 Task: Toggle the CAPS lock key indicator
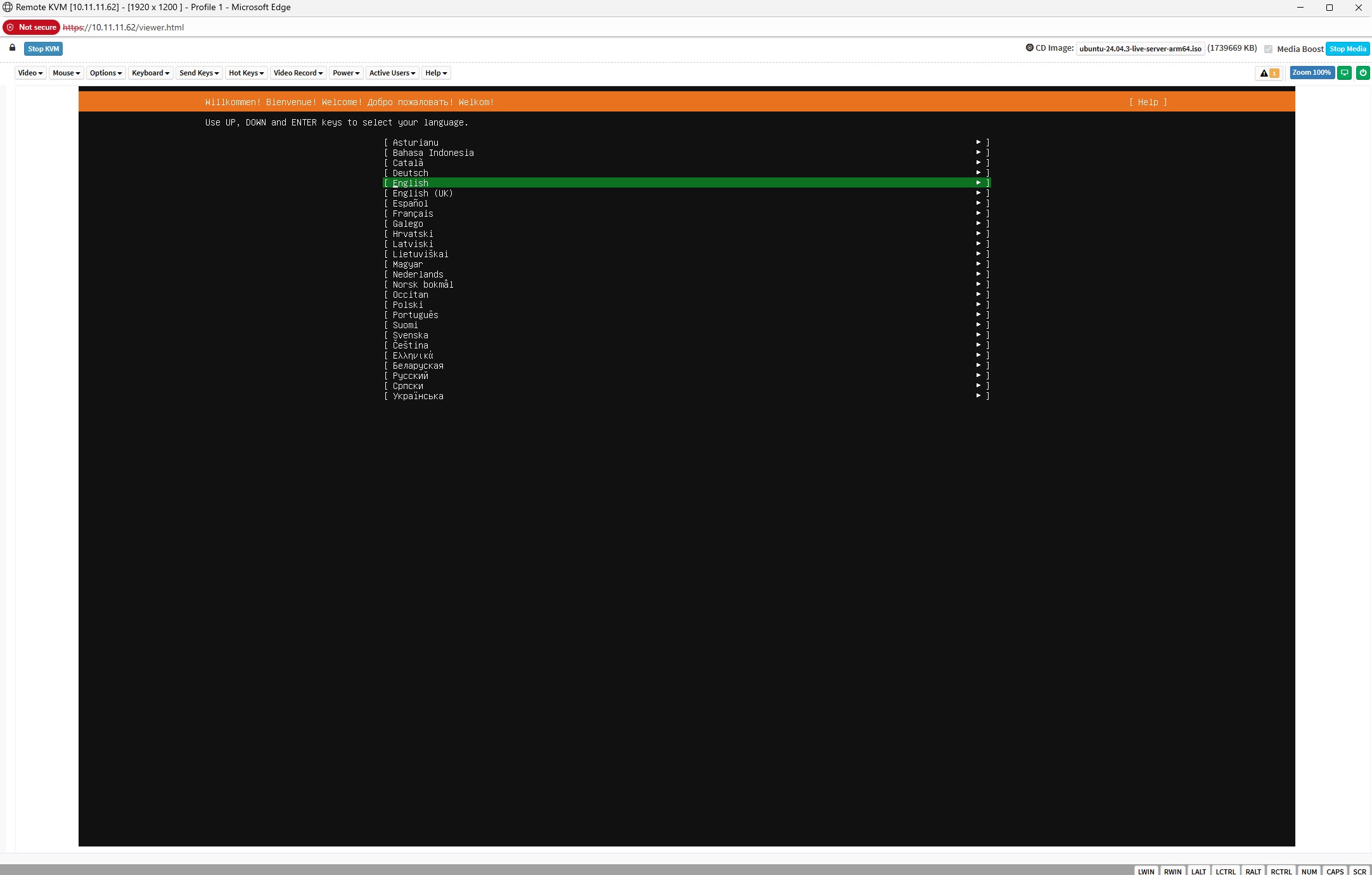pos(1335,871)
